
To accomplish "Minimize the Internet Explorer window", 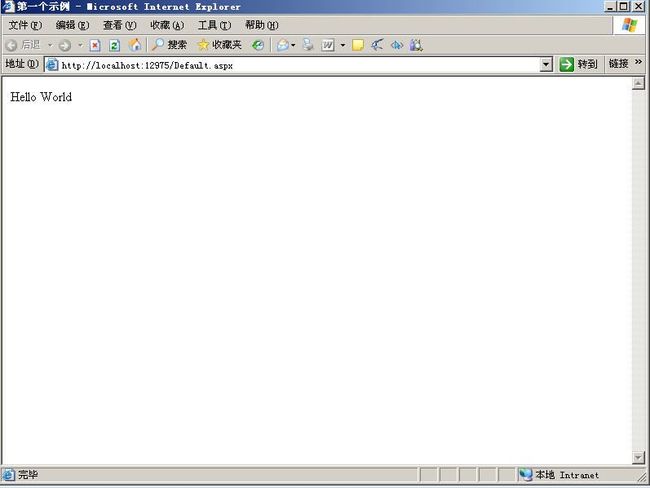I will point(610,6).
